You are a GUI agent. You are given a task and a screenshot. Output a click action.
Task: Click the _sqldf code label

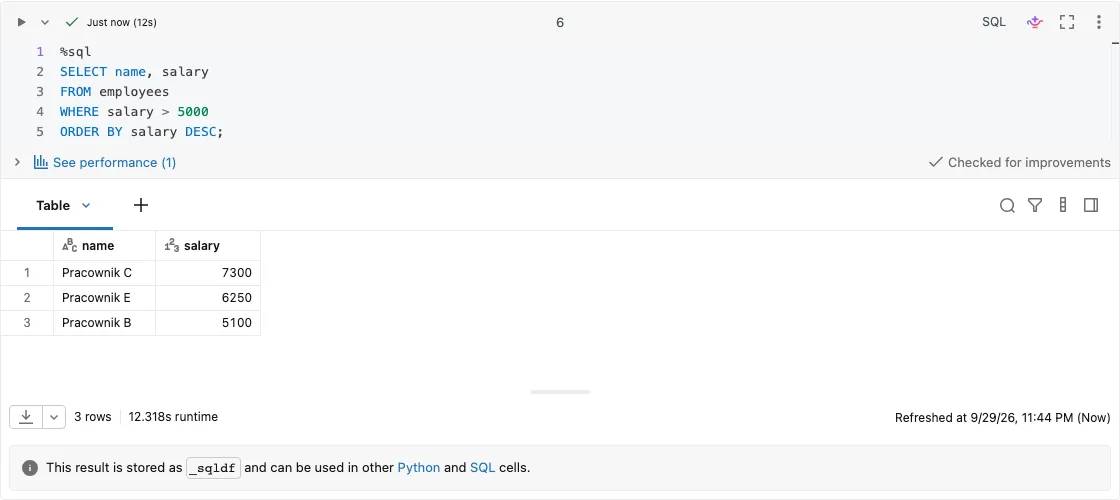[x=214, y=468]
